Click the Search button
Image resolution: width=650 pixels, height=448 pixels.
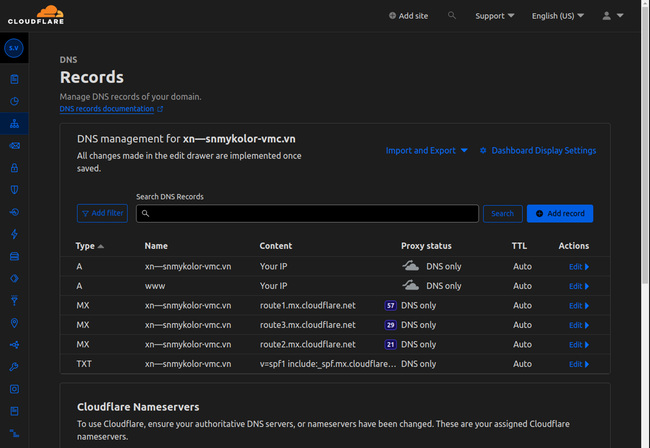tap(502, 213)
